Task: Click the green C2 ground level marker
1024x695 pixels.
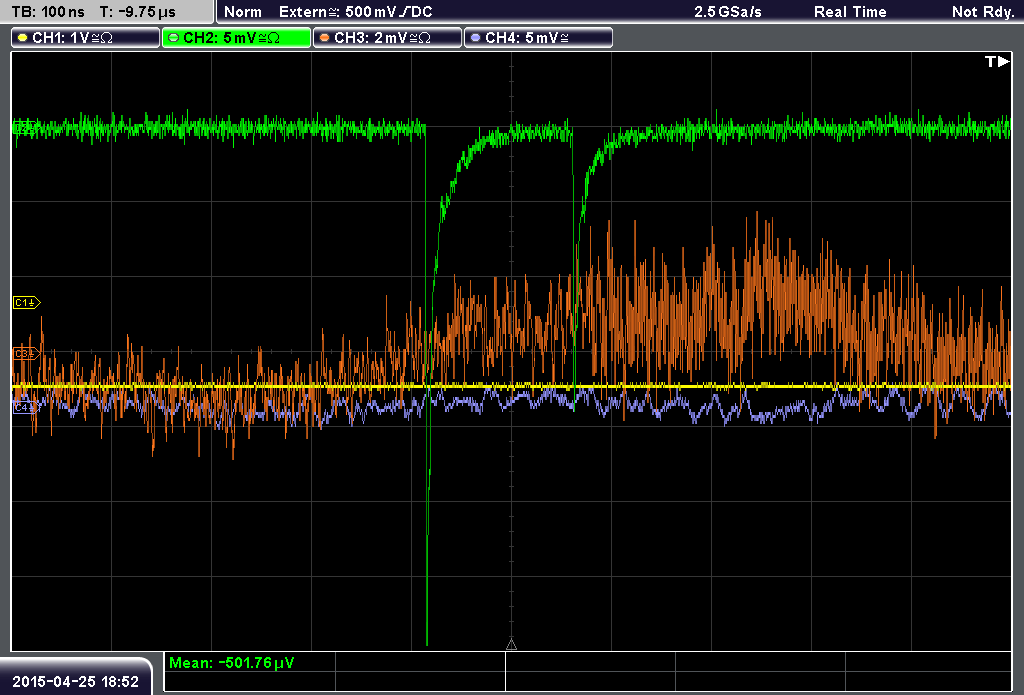Action: point(25,127)
